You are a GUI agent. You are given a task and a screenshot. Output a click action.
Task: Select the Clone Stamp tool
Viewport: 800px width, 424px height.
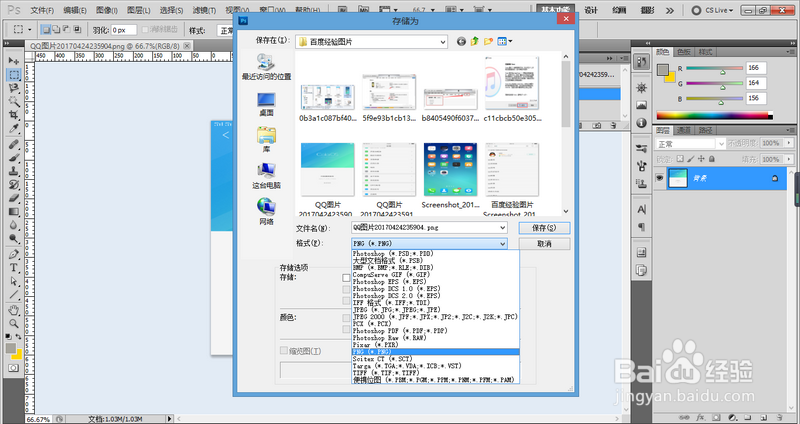tap(14, 171)
